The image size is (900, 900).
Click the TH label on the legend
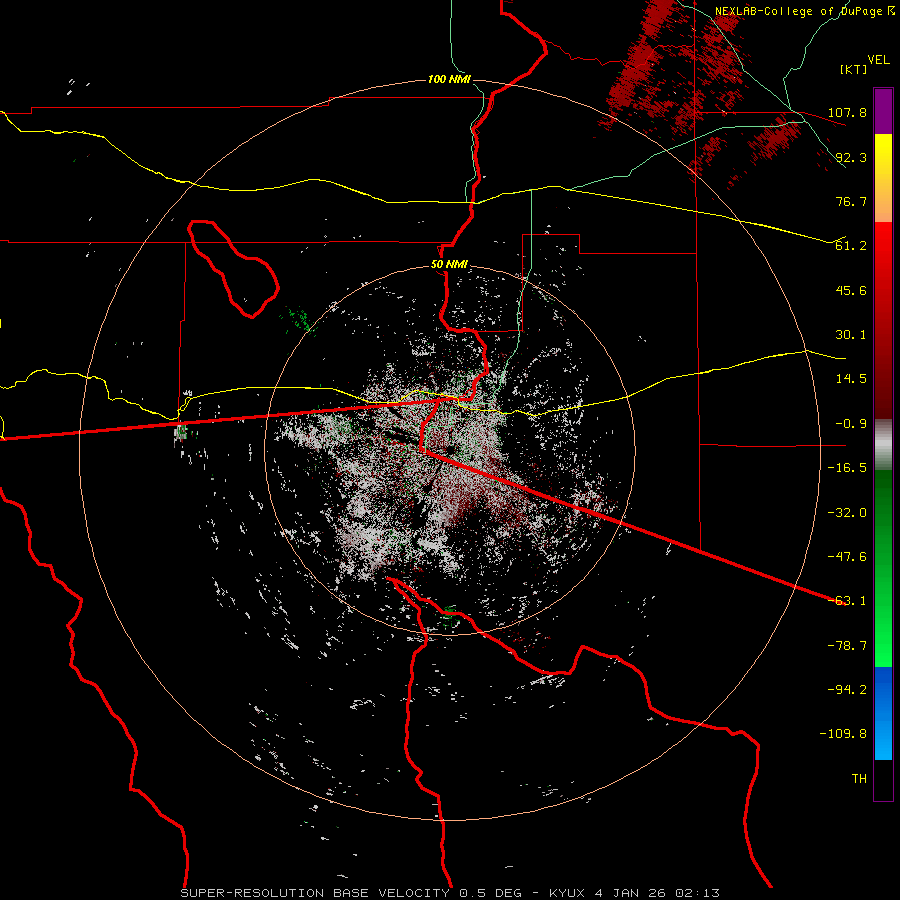[x=859, y=779]
